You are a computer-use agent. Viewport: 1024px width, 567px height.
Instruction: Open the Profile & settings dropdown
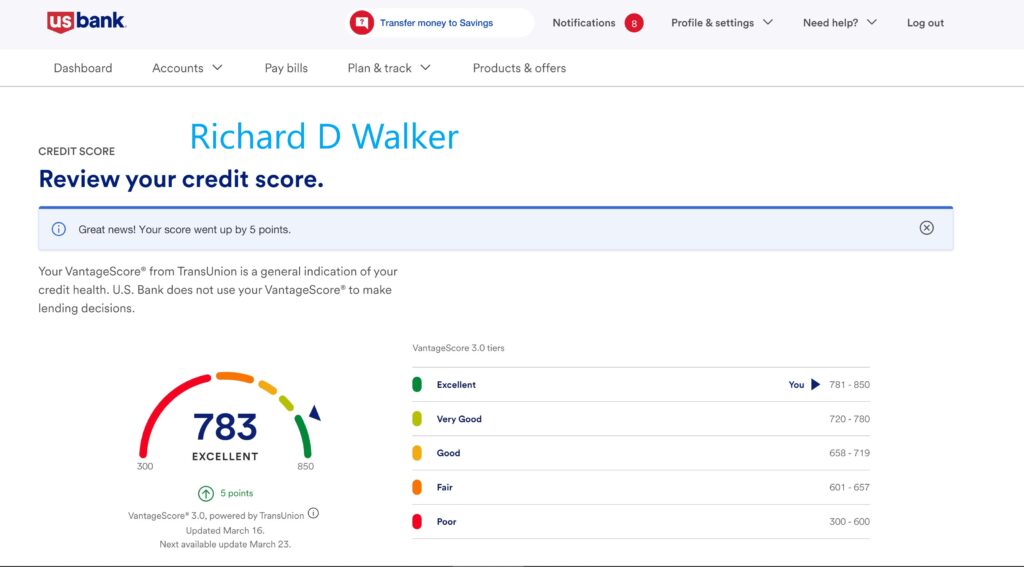(721, 23)
